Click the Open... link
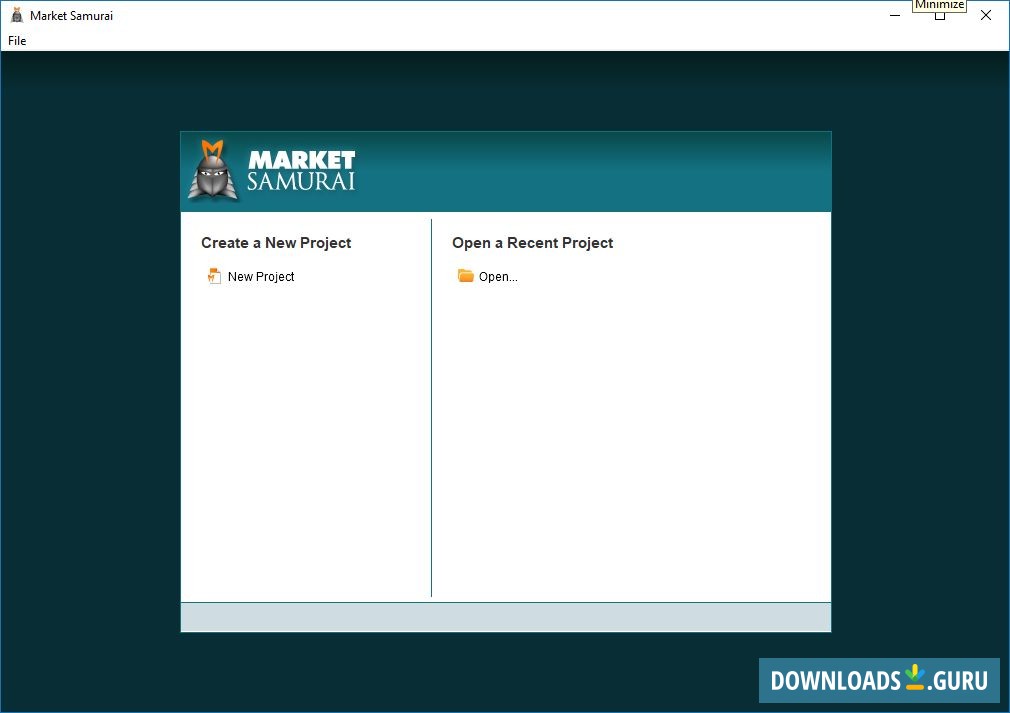 click(498, 277)
